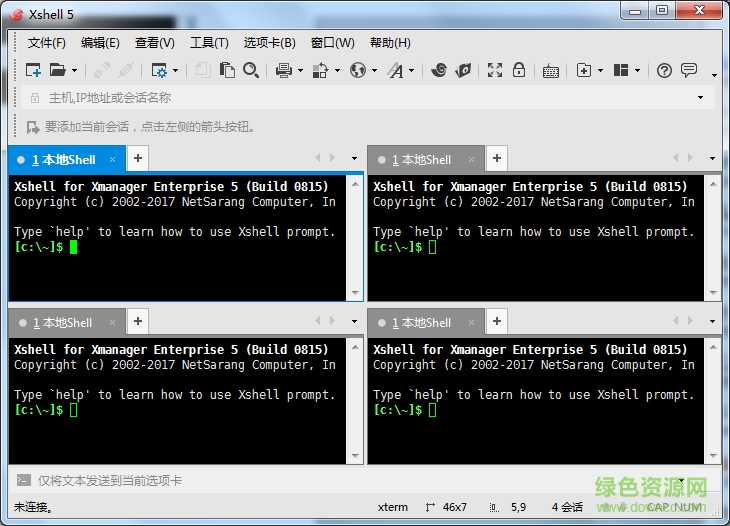730x526 pixels.
Task: Open the top-left pane tab list dropdown
Action: tap(354, 158)
